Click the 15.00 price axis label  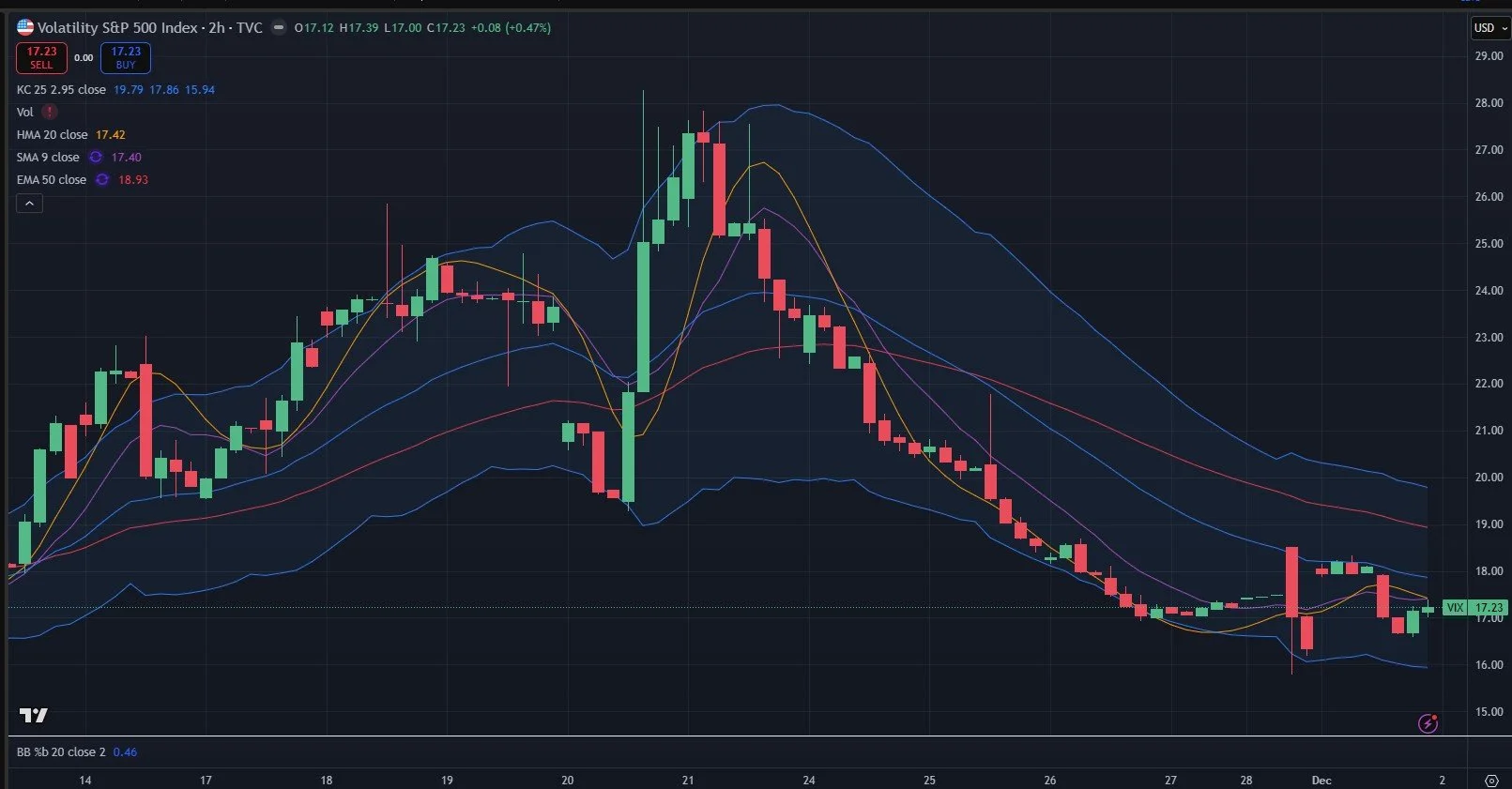(x=1489, y=712)
